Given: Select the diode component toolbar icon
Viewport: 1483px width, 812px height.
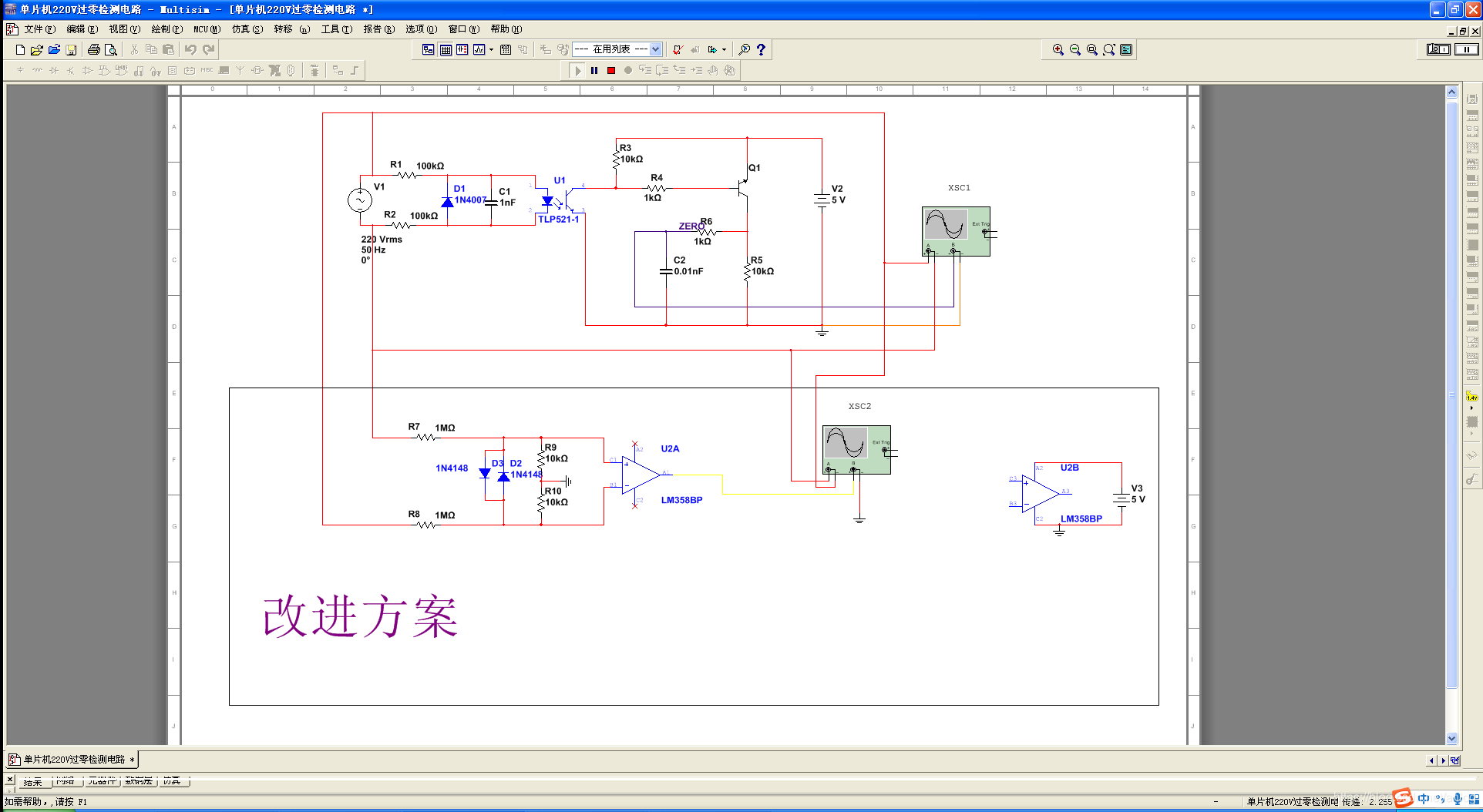Looking at the screenshot, I should 53,70.
